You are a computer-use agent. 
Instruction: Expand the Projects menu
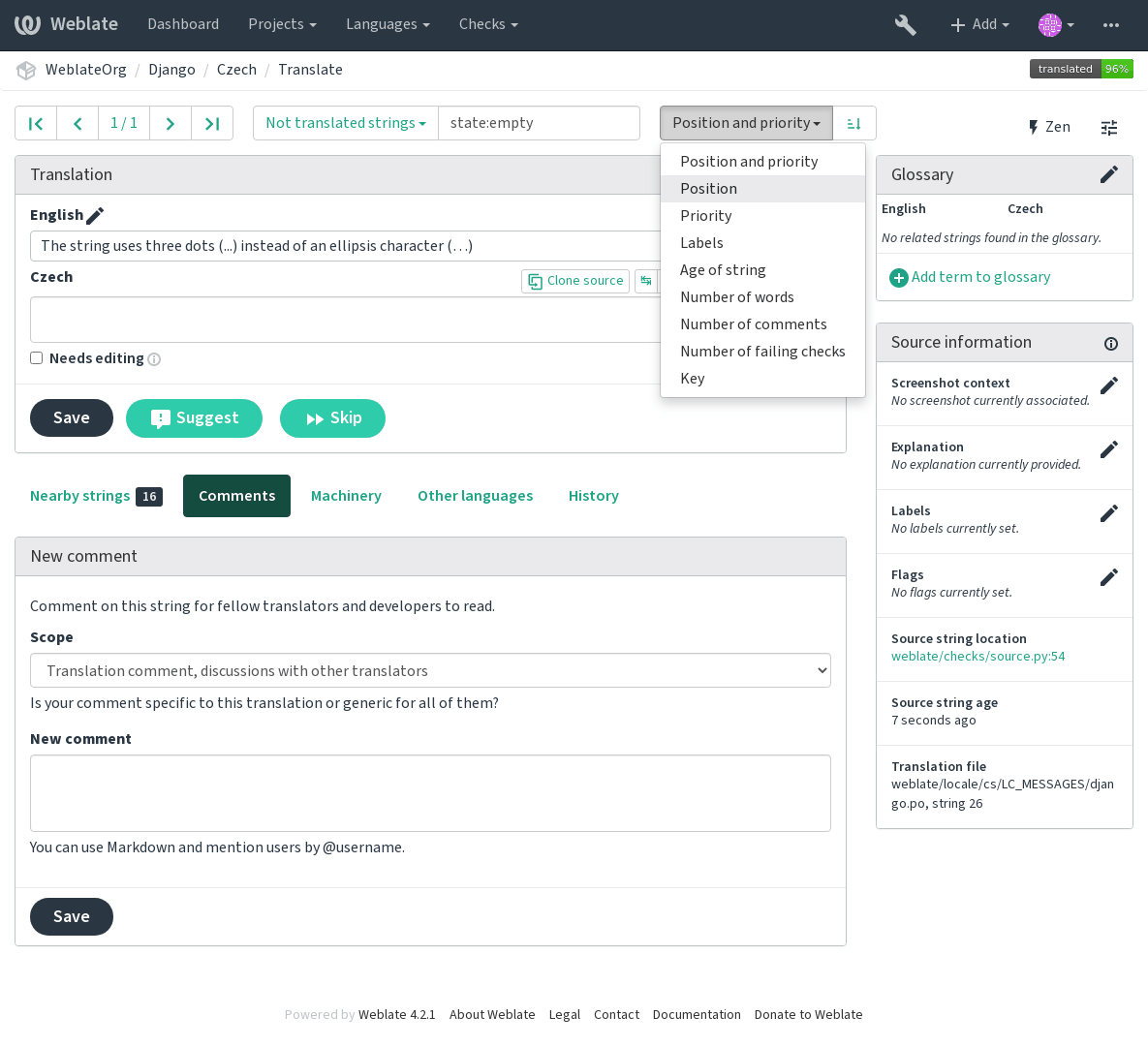(x=283, y=24)
